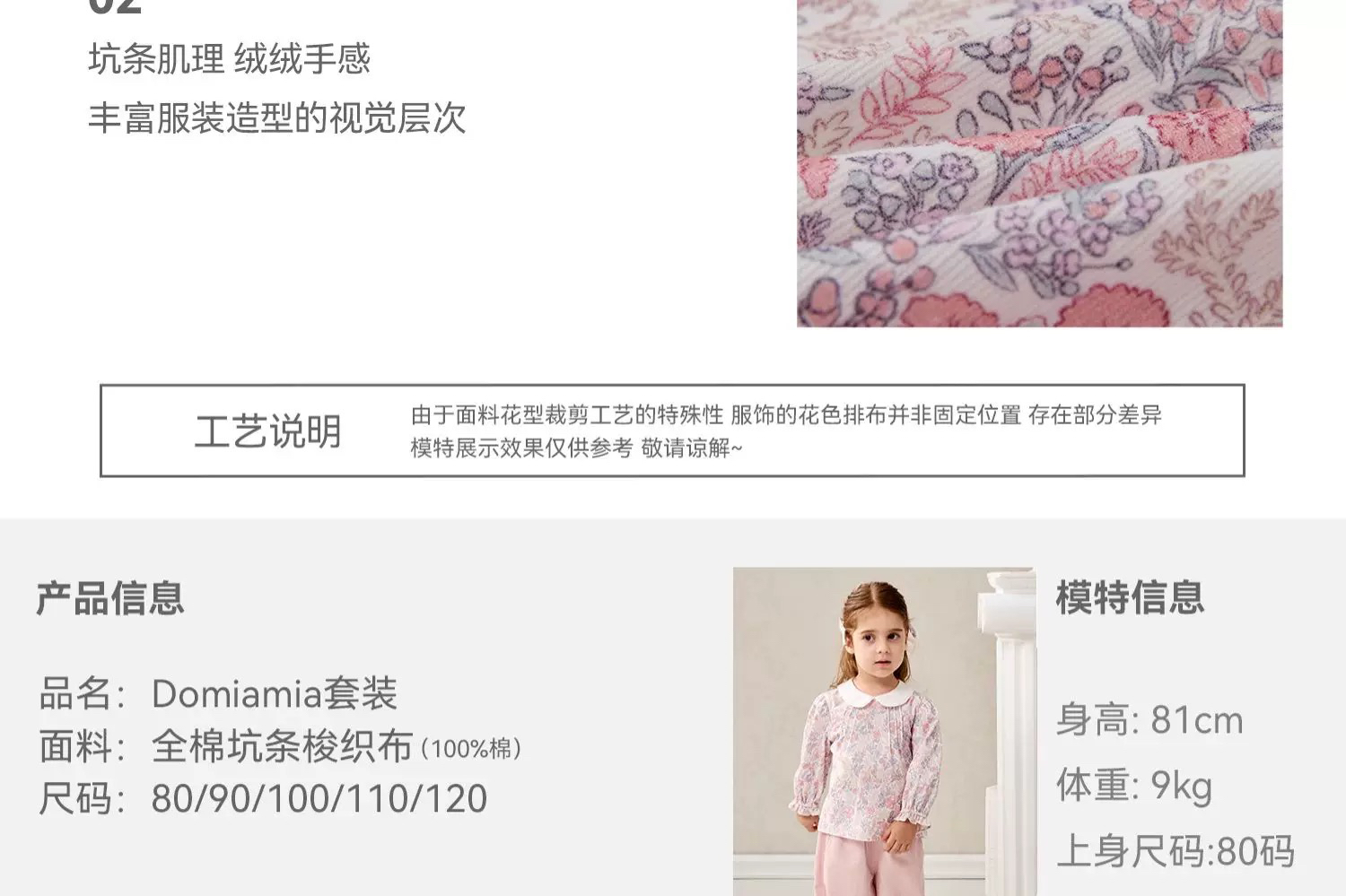Click the fabric text 全棉坑条梭织布

(282, 746)
